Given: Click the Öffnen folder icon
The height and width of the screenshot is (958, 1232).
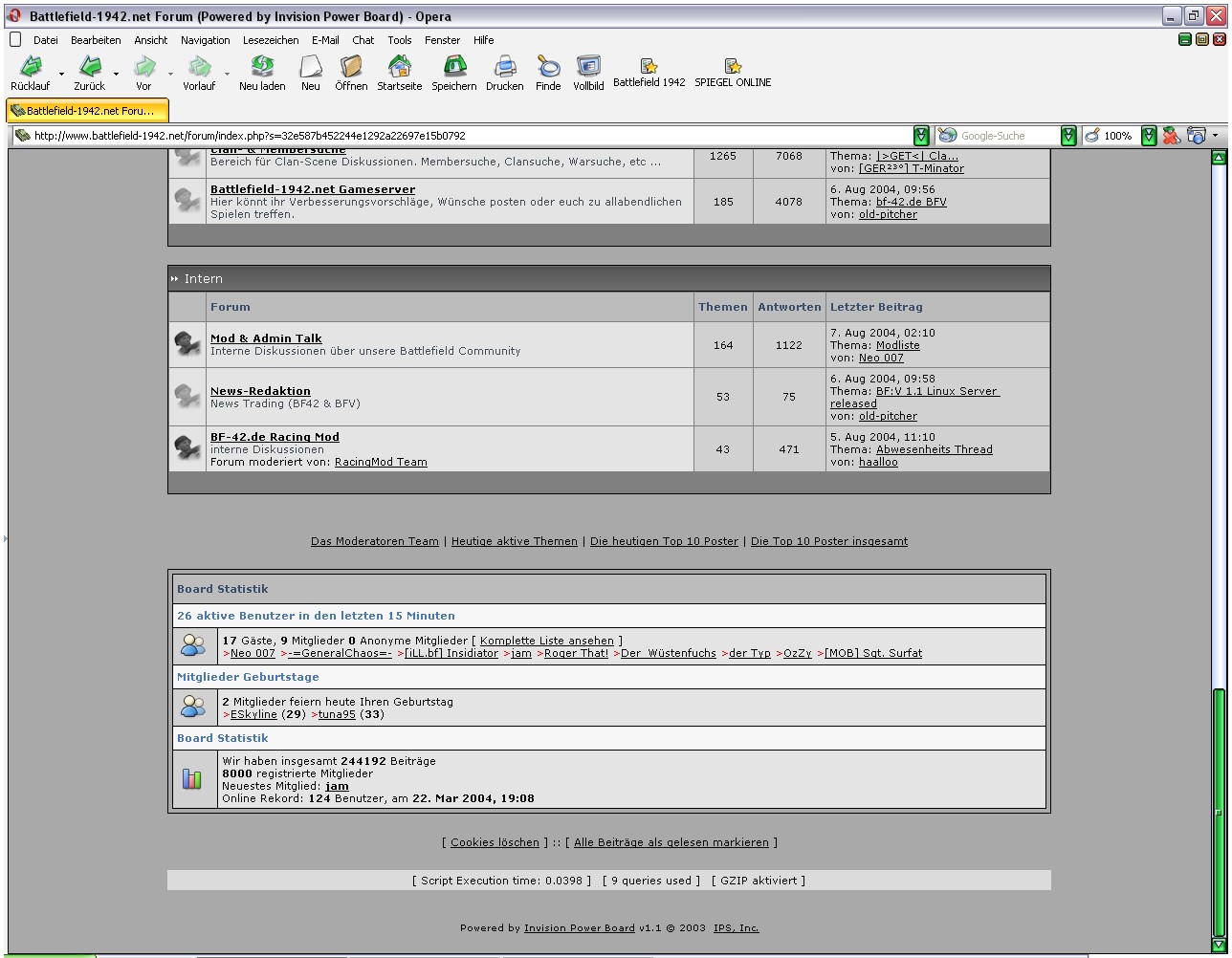Looking at the screenshot, I should pyautogui.click(x=351, y=66).
